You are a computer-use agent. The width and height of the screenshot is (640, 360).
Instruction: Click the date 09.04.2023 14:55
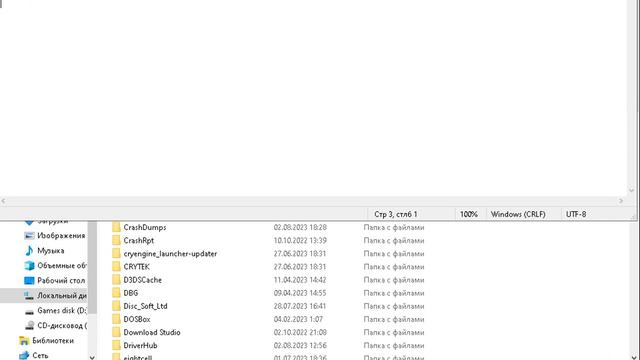300,293
